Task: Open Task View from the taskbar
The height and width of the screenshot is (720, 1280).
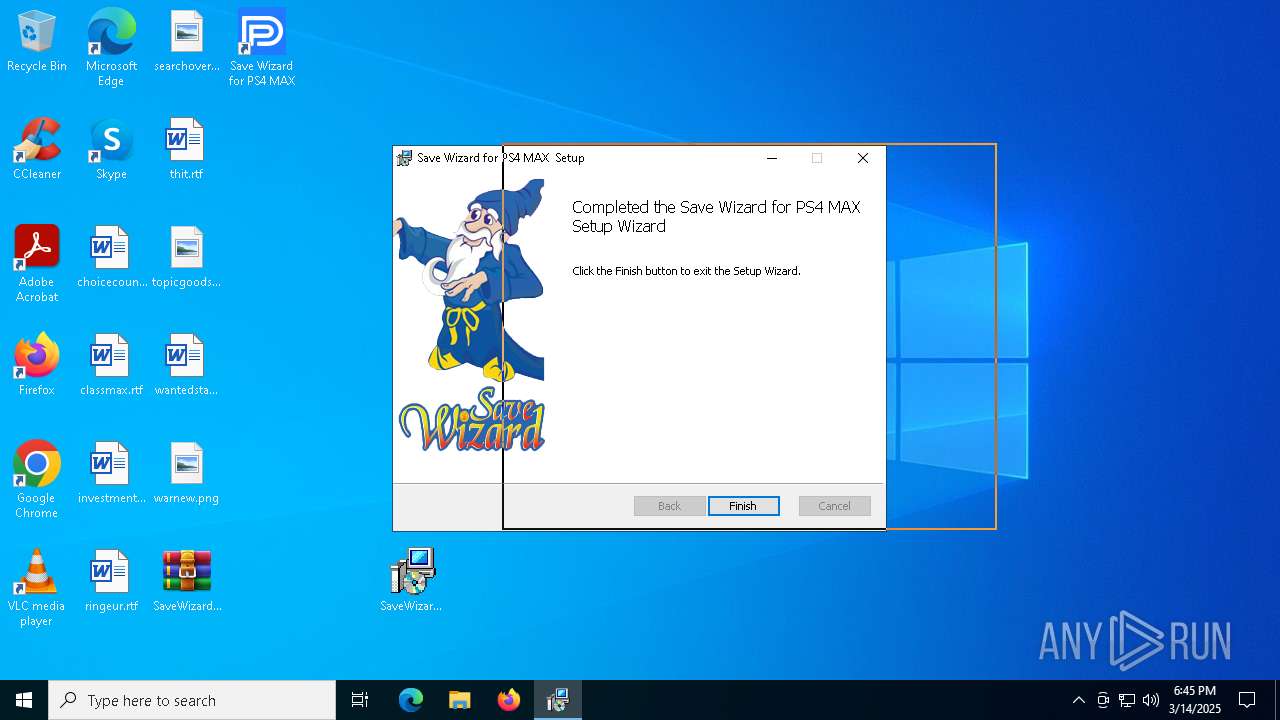Action: click(x=360, y=700)
